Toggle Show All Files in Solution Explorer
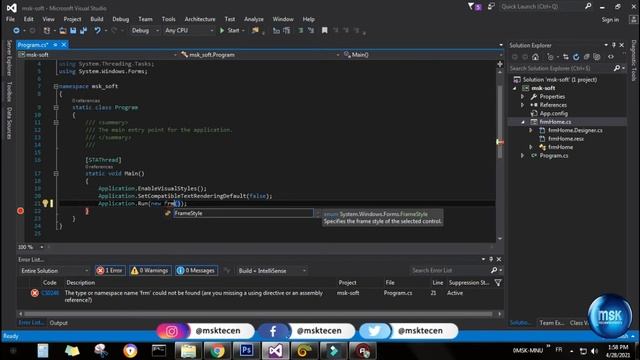This screenshot has height=360, width=640. pyautogui.click(x=597, y=57)
